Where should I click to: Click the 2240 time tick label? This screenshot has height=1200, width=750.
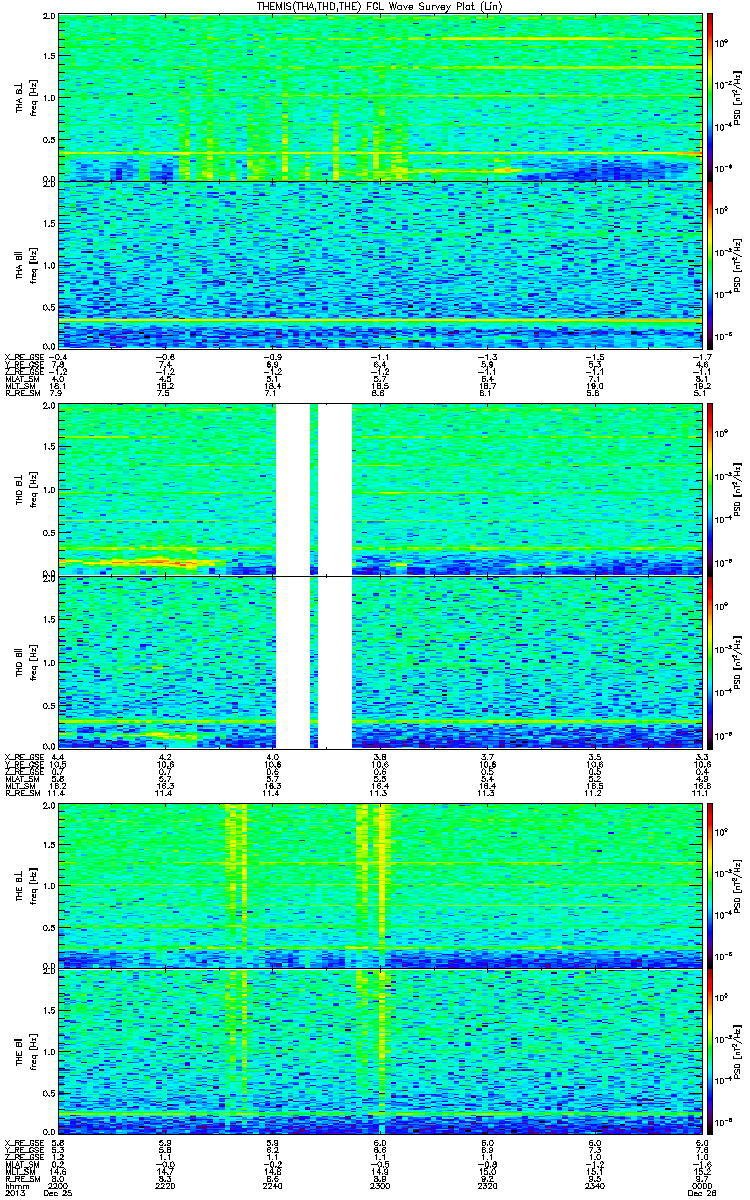(x=272, y=1184)
